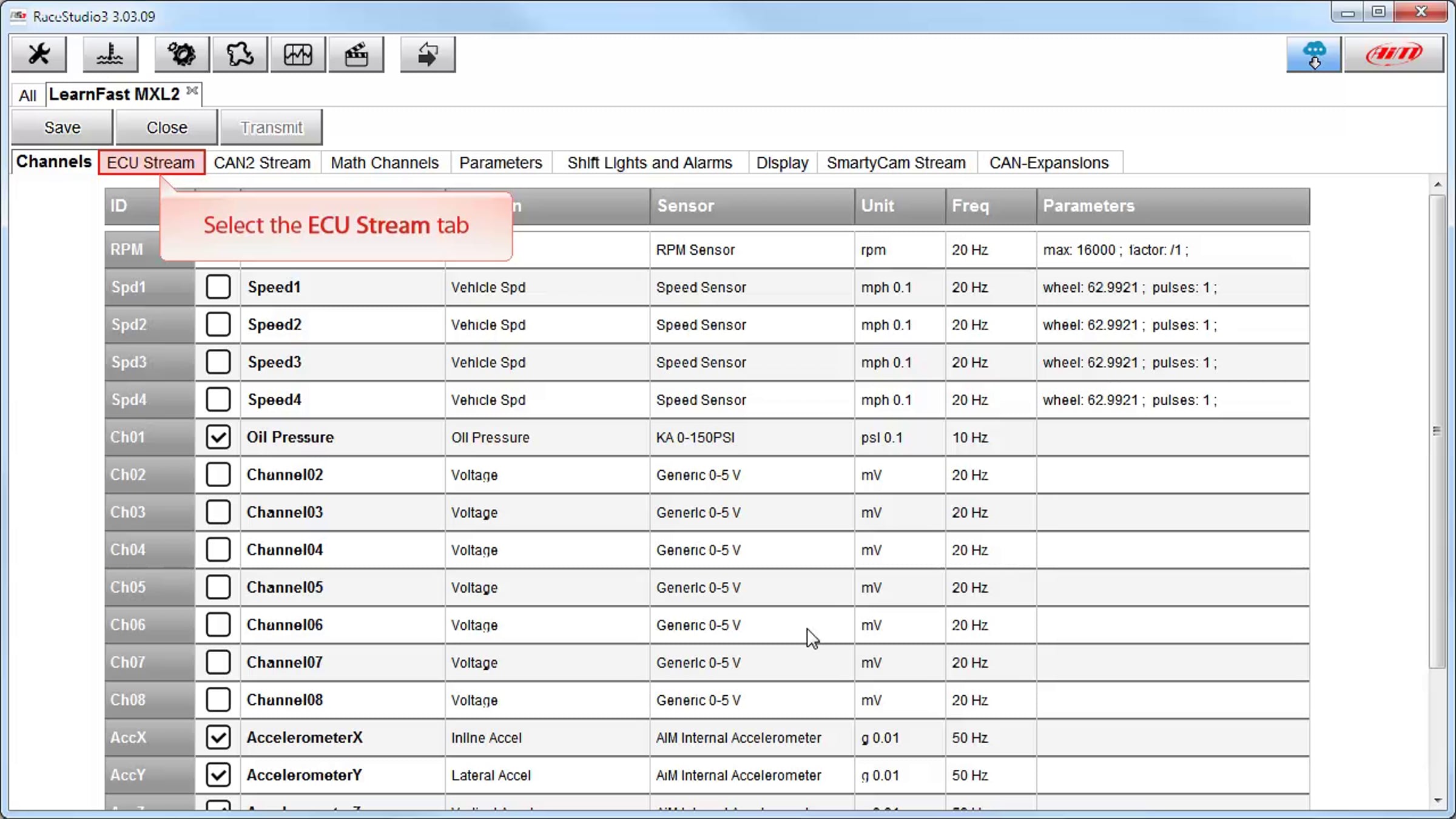Viewport: 1456px width, 819px height.
Task: Click Speed2 wheel 62.9921 parameters cell
Action: (x=1173, y=325)
